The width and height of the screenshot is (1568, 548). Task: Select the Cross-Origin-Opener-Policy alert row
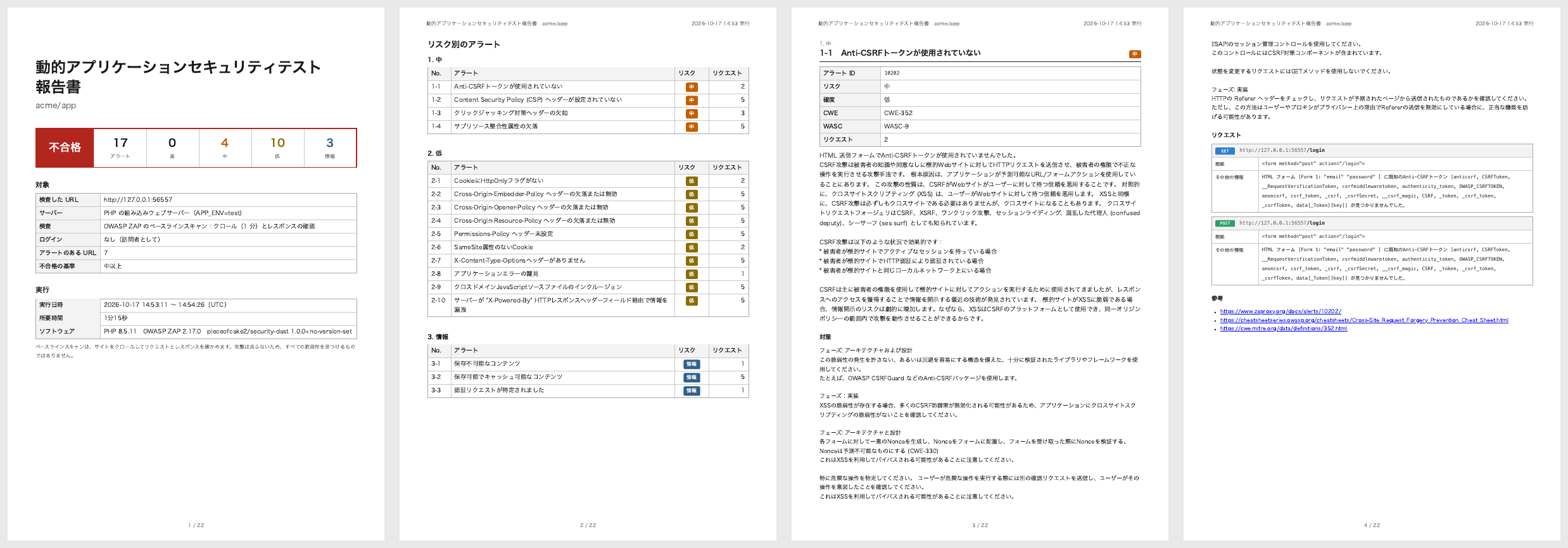tap(588, 208)
